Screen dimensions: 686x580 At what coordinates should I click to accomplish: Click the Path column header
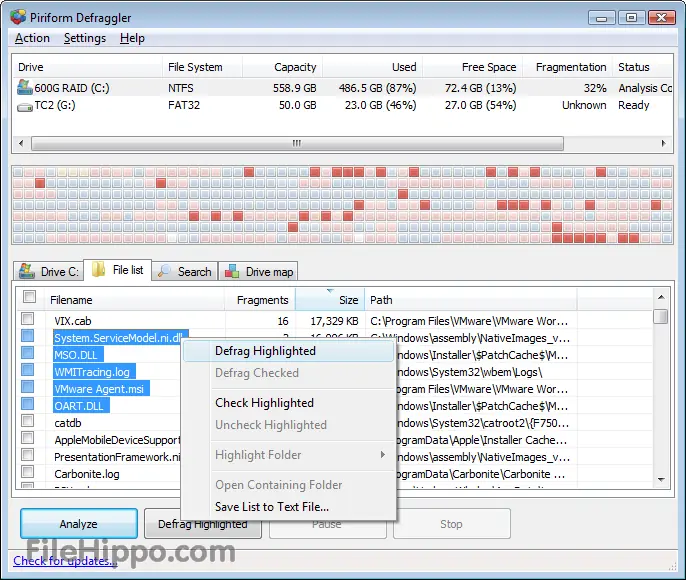click(471, 300)
